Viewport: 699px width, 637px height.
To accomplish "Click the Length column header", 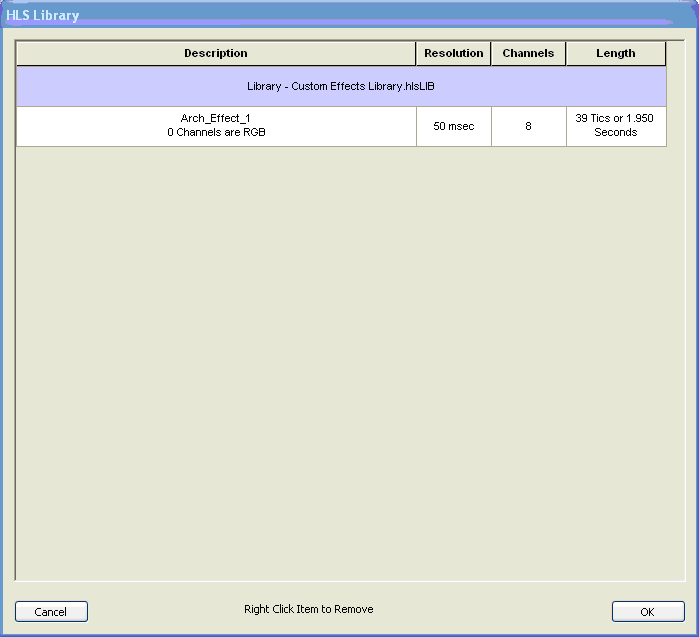I will [x=616, y=53].
